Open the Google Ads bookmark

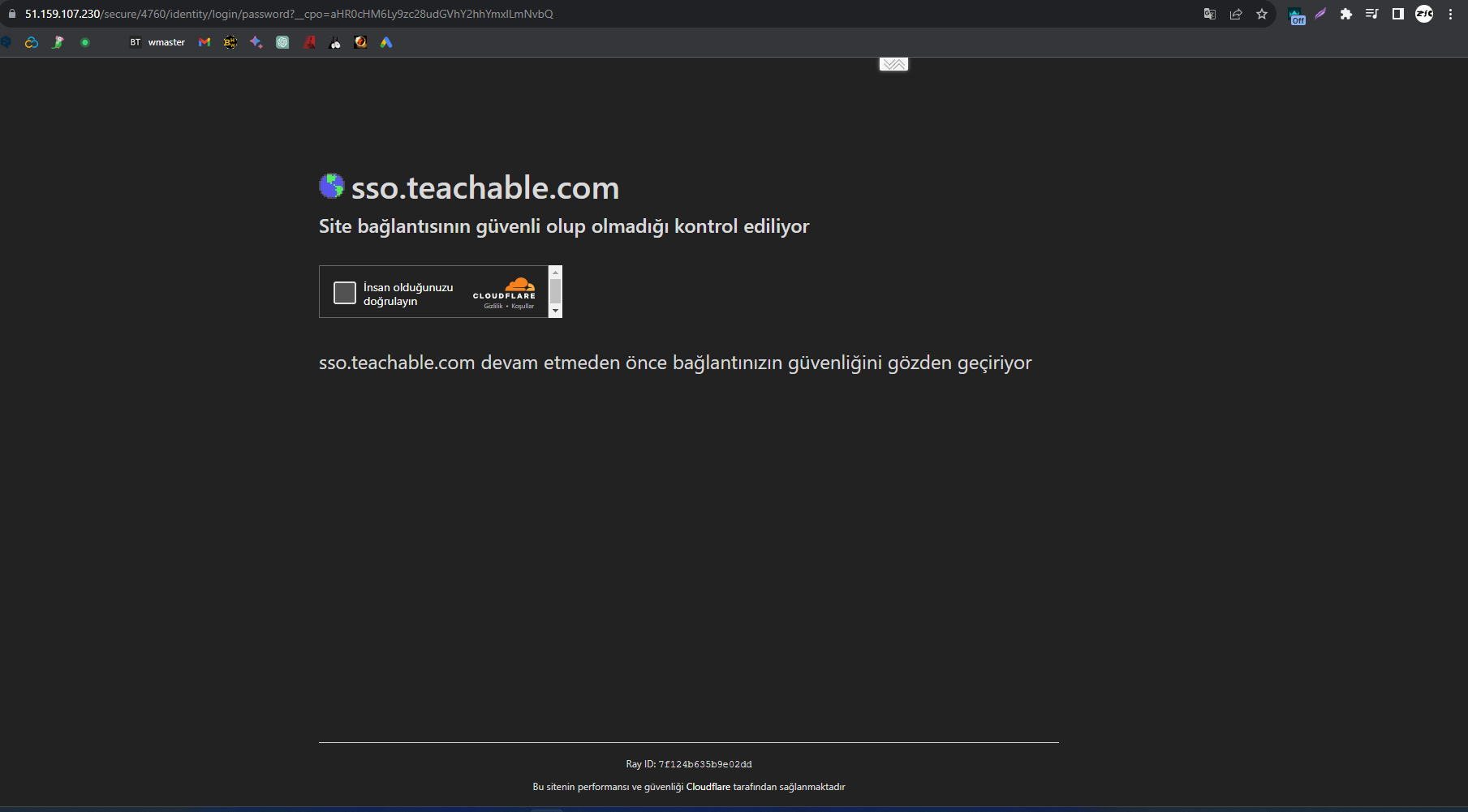386,42
